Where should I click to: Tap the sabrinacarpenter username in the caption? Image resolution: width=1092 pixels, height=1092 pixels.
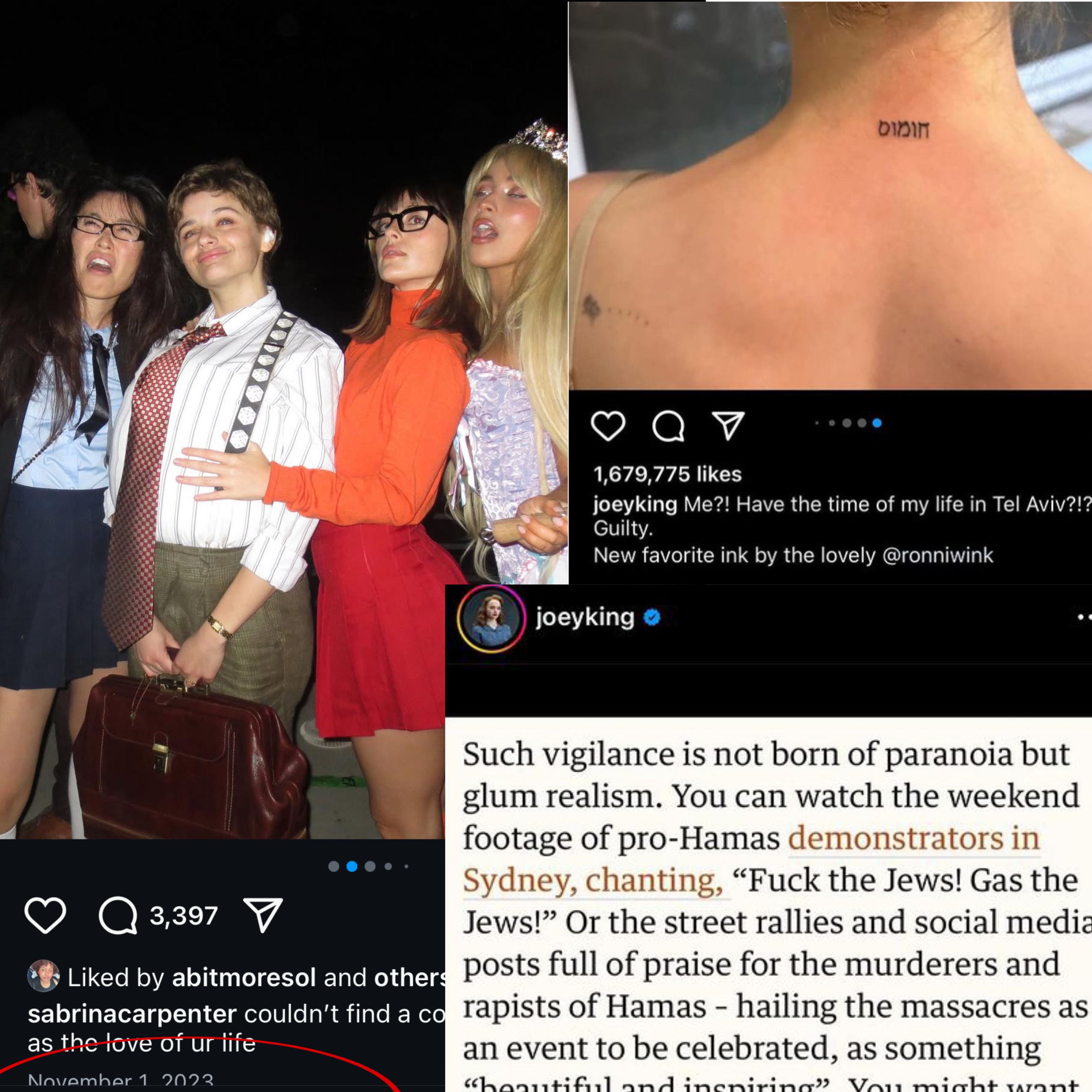(132, 1014)
